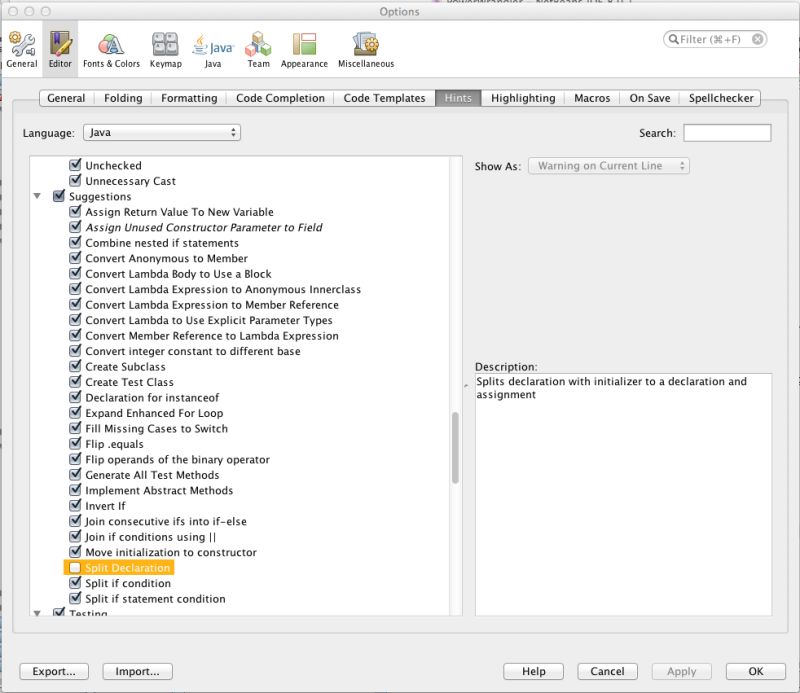
Task: Disable the Unchecked hint checkbox
Action: tap(75, 165)
